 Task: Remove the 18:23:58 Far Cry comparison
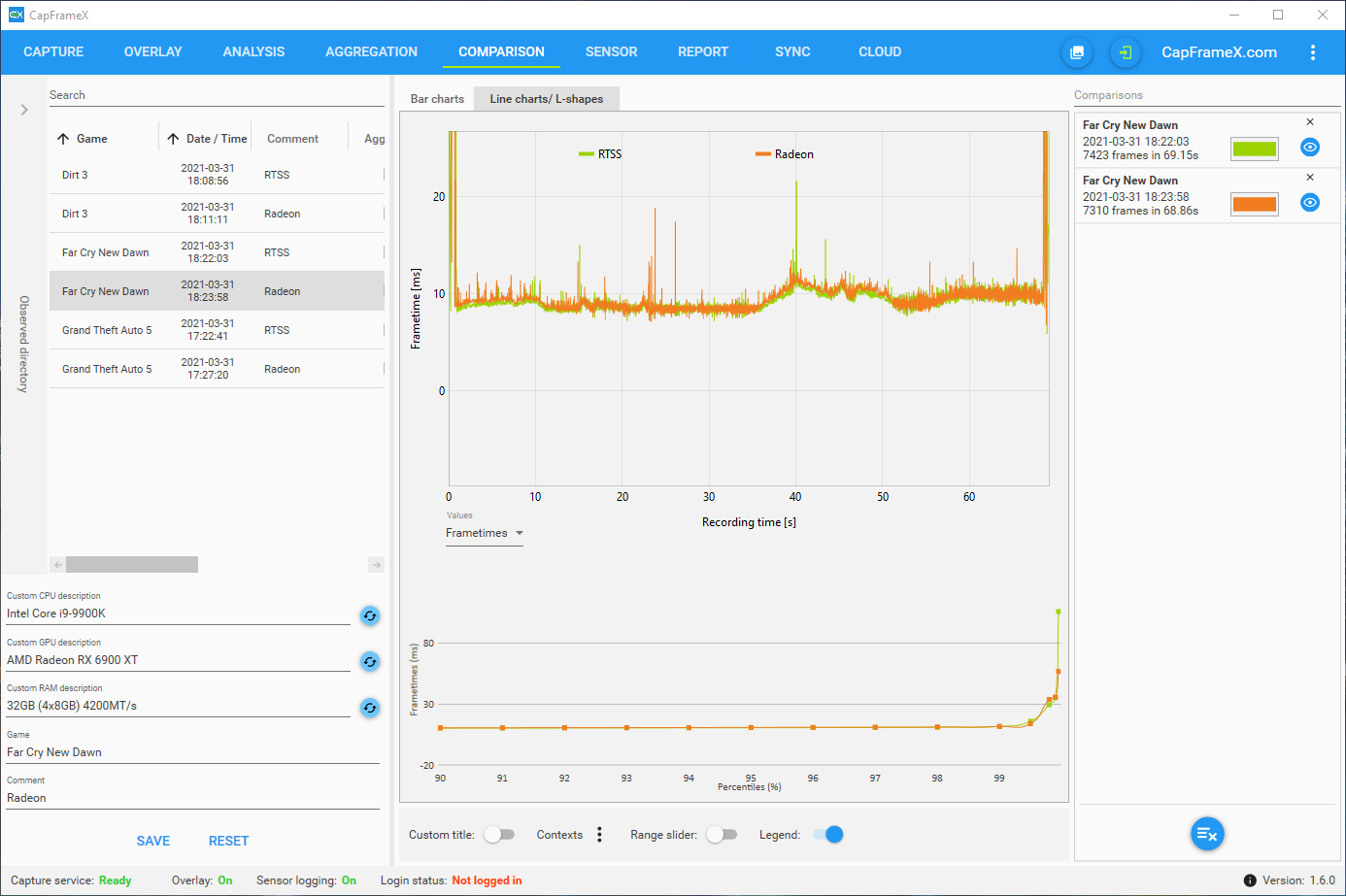tap(1310, 178)
